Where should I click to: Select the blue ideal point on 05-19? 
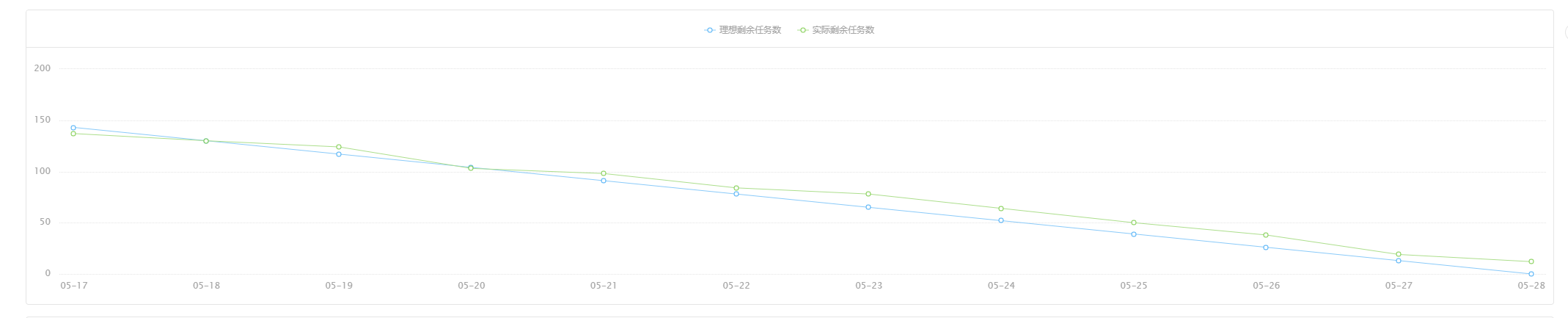[x=339, y=154]
